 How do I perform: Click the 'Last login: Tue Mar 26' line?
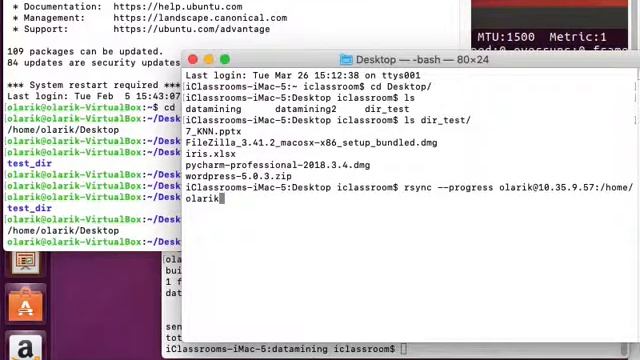(302, 76)
